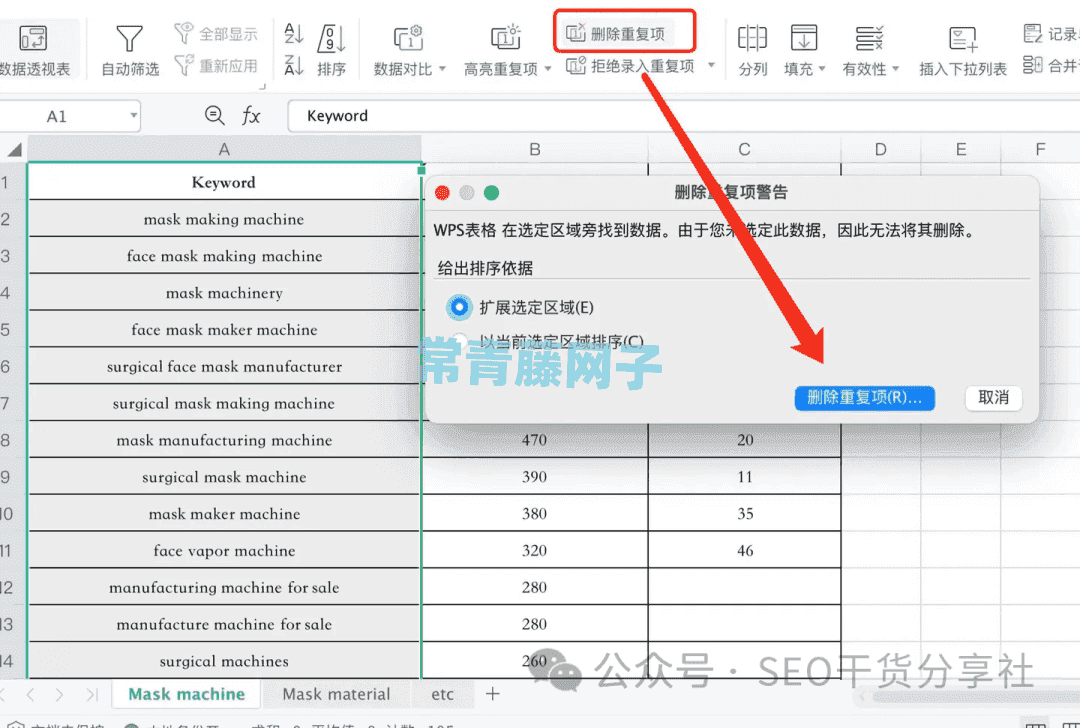Click cell 'surgical face mask manufacturer'
Image resolution: width=1080 pixels, height=728 pixels.
click(x=224, y=366)
